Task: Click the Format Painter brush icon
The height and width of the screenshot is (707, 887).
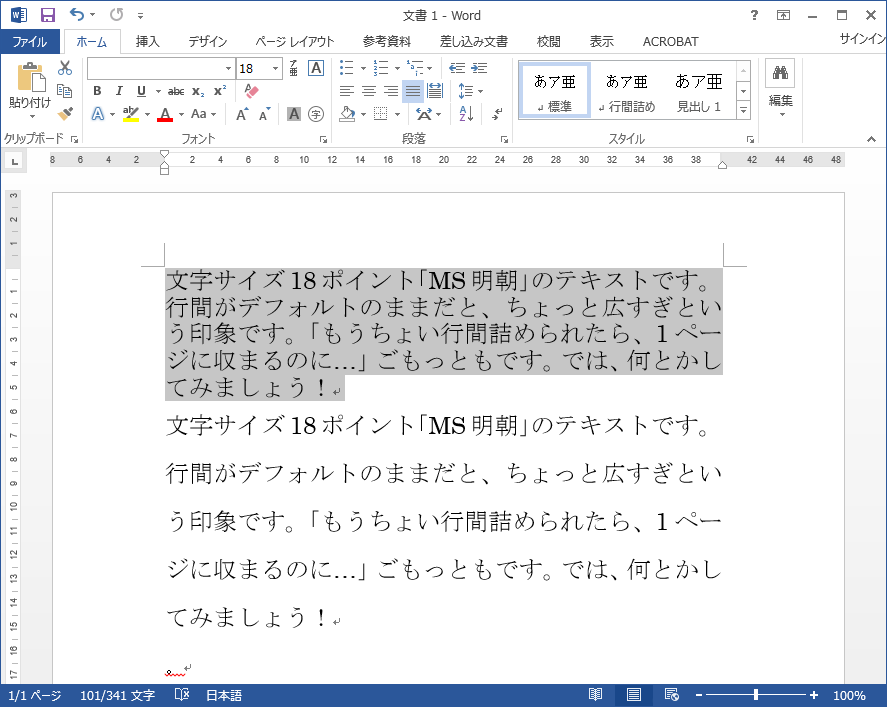Action: pyautogui.click(x=65, y=114)
